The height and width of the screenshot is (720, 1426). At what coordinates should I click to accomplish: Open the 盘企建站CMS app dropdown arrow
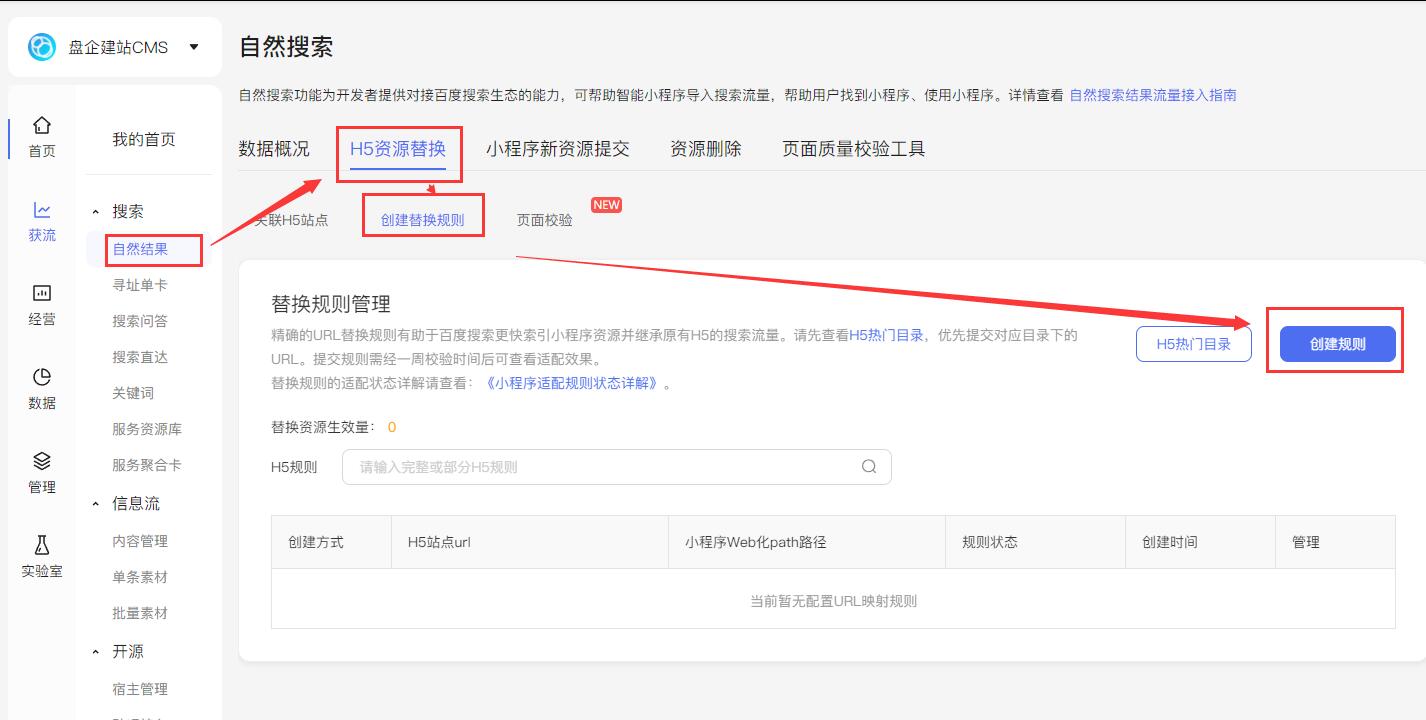pos(193,47)
